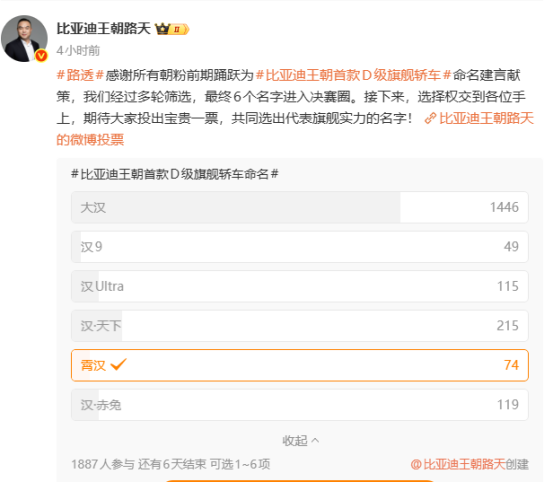This screenshot has width=554, height=483.
Task: Select the 汉·赤兔 poll option
Action: 300,405
